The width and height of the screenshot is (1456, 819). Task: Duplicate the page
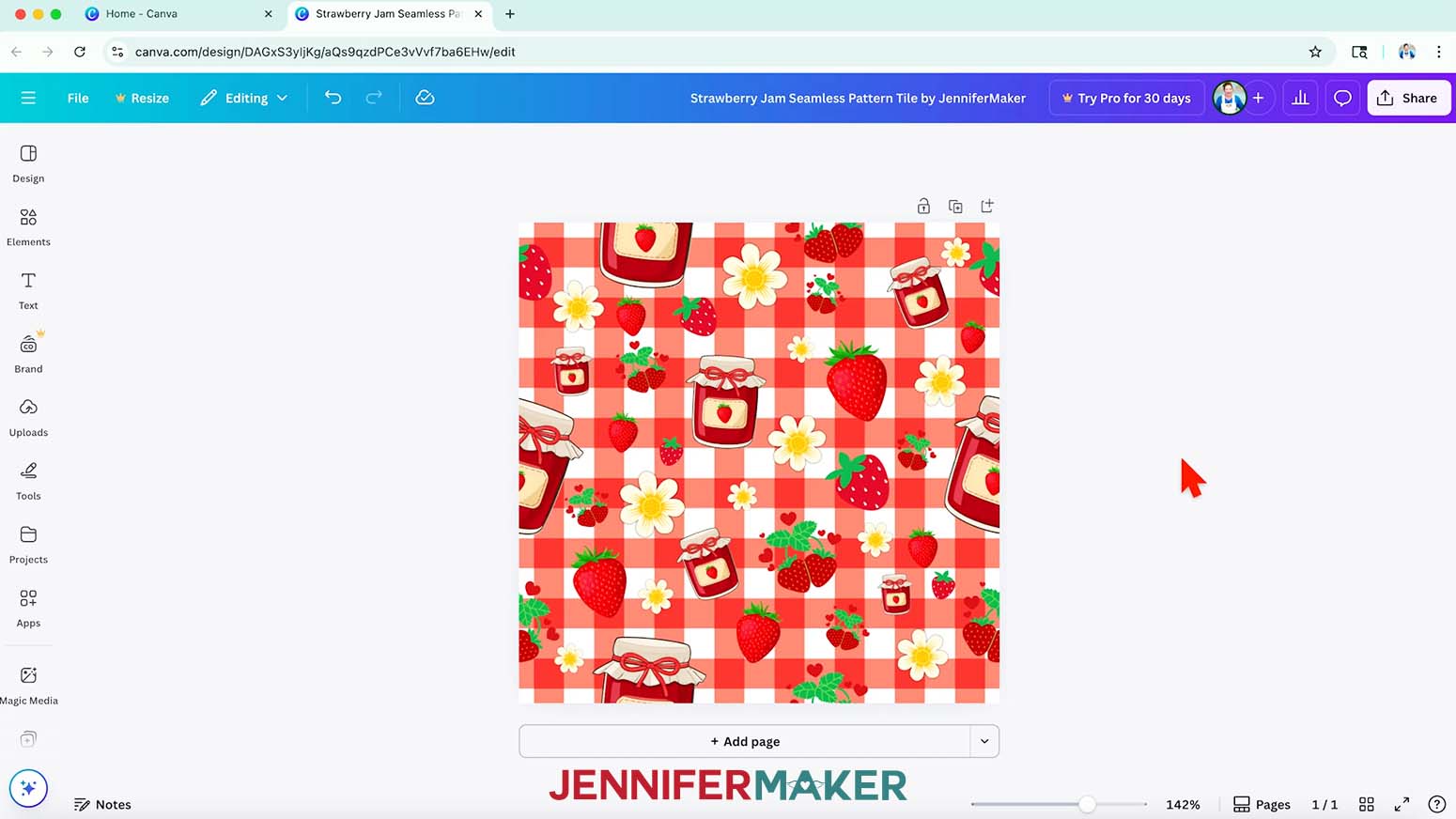pyautogui.click(x=955, y=206)
